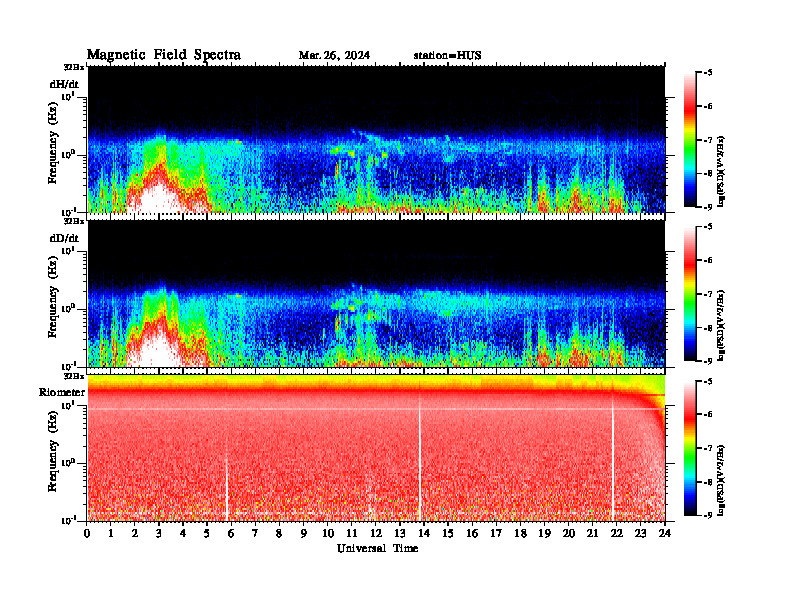Image resolution: width=792 pixels, height=612 pixels.
Task: Click hour 9 on the Universal Time axis
Action: coord(304,533)
